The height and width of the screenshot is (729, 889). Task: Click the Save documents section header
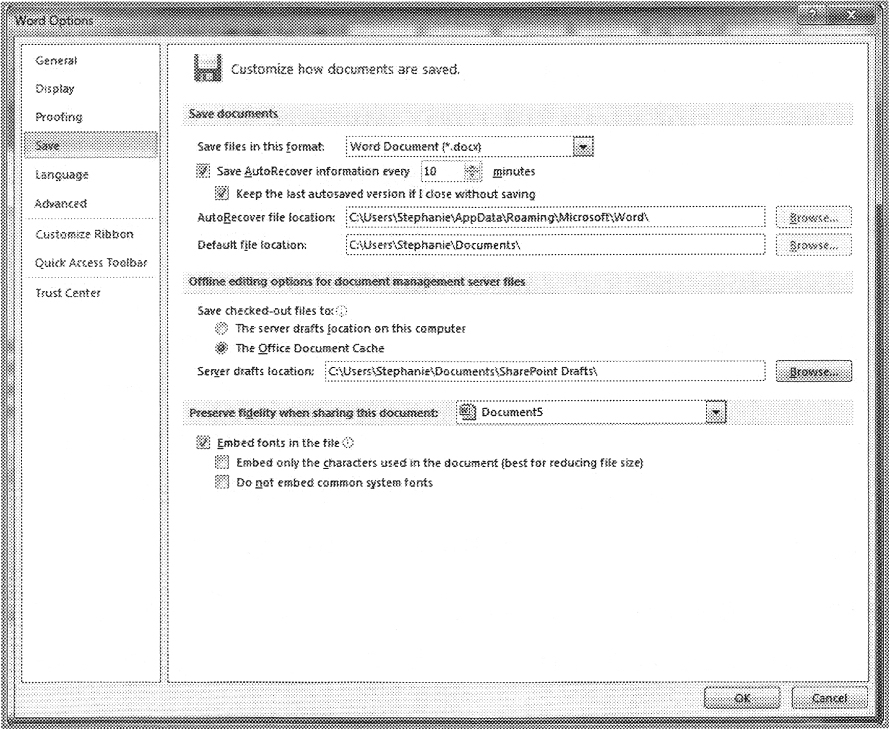[233, 113]
